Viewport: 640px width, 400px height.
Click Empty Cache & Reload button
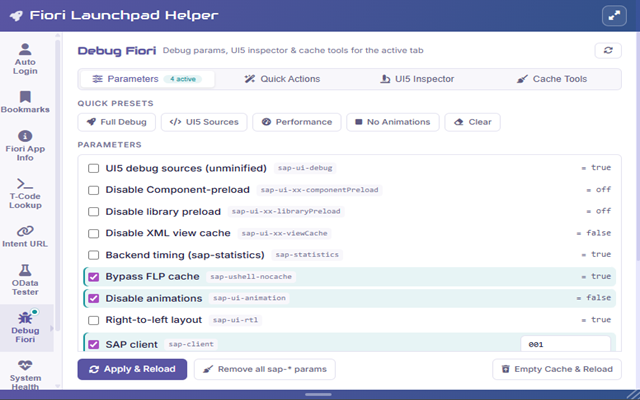click(557, 369)
